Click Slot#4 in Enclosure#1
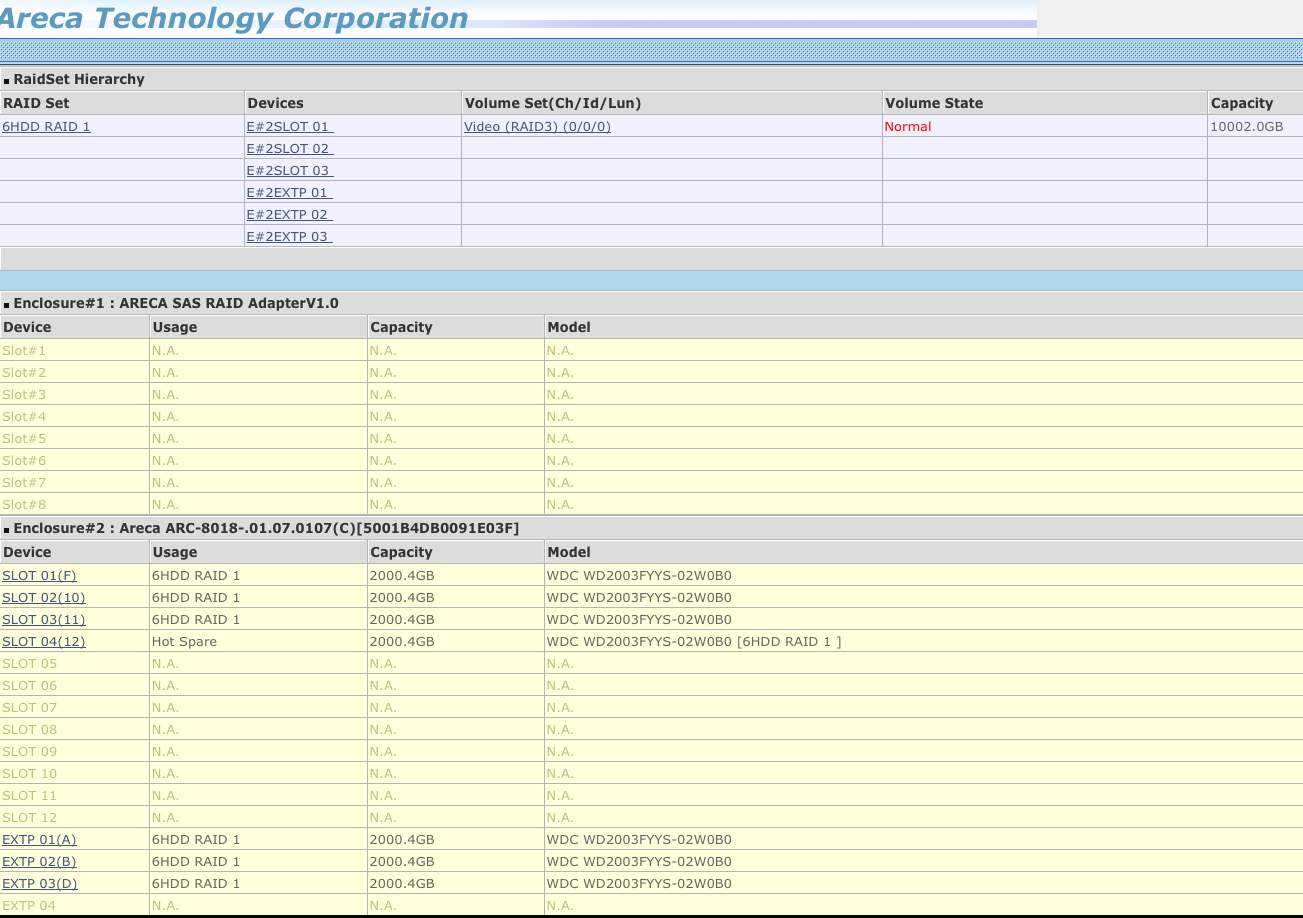 [x=24, y=417]
